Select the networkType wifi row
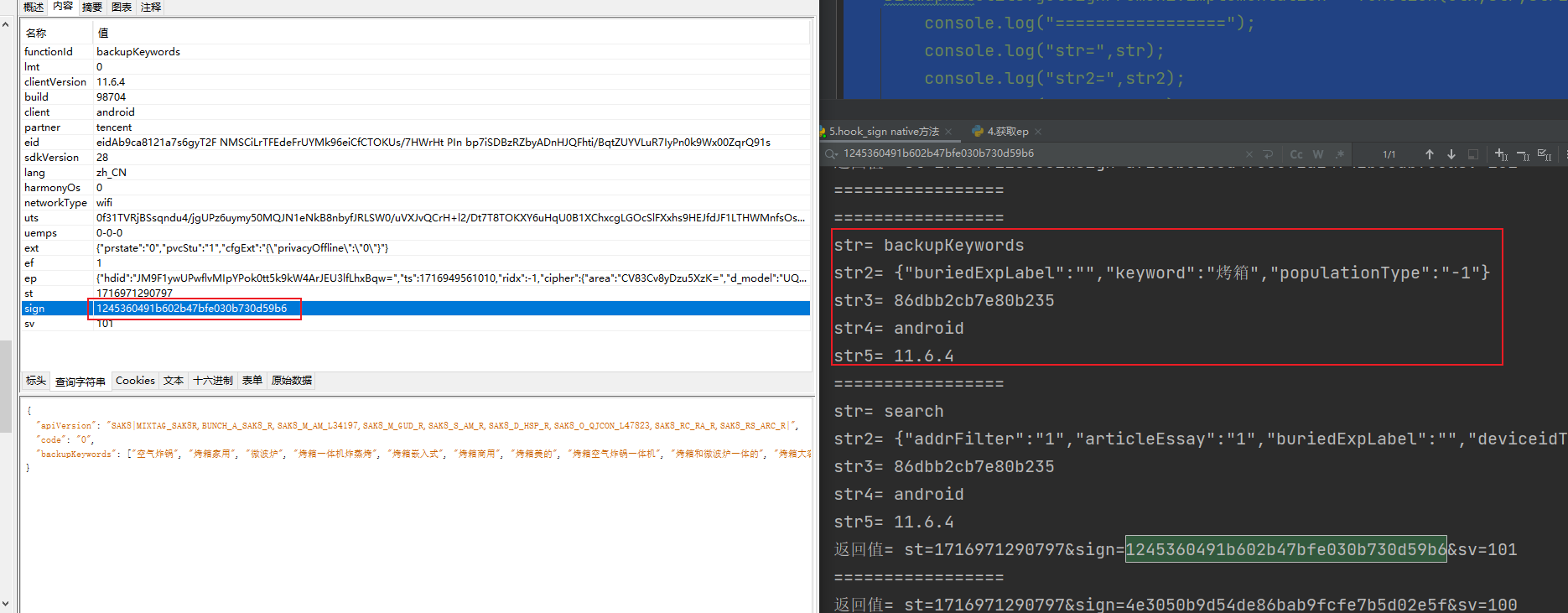 coord(416,203)
